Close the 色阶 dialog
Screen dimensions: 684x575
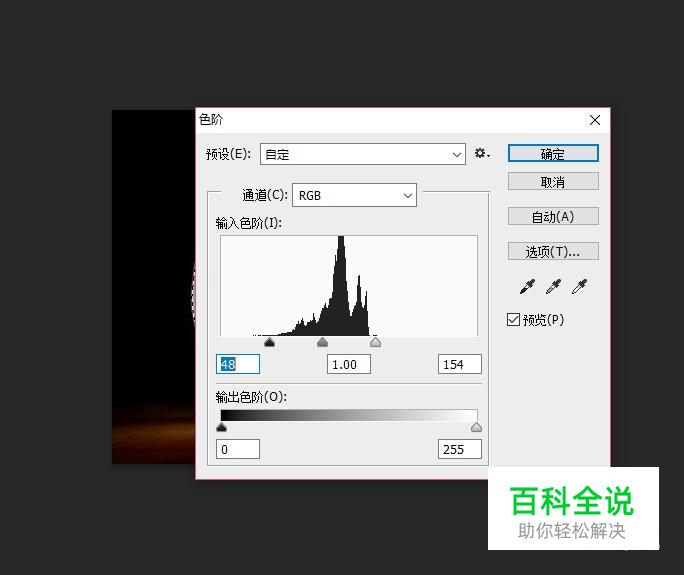click(x=595, y=120)
